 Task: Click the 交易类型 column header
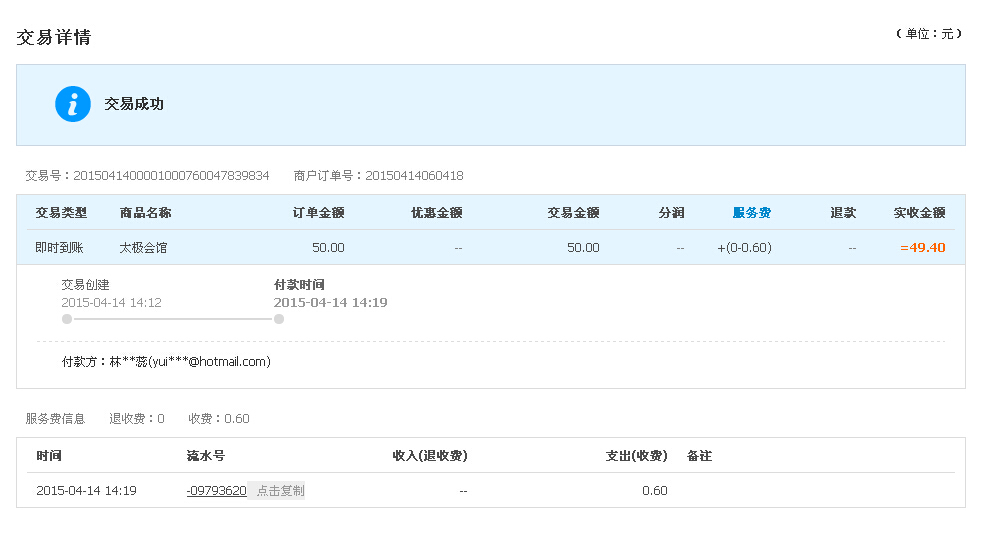(x=61, y=213)
